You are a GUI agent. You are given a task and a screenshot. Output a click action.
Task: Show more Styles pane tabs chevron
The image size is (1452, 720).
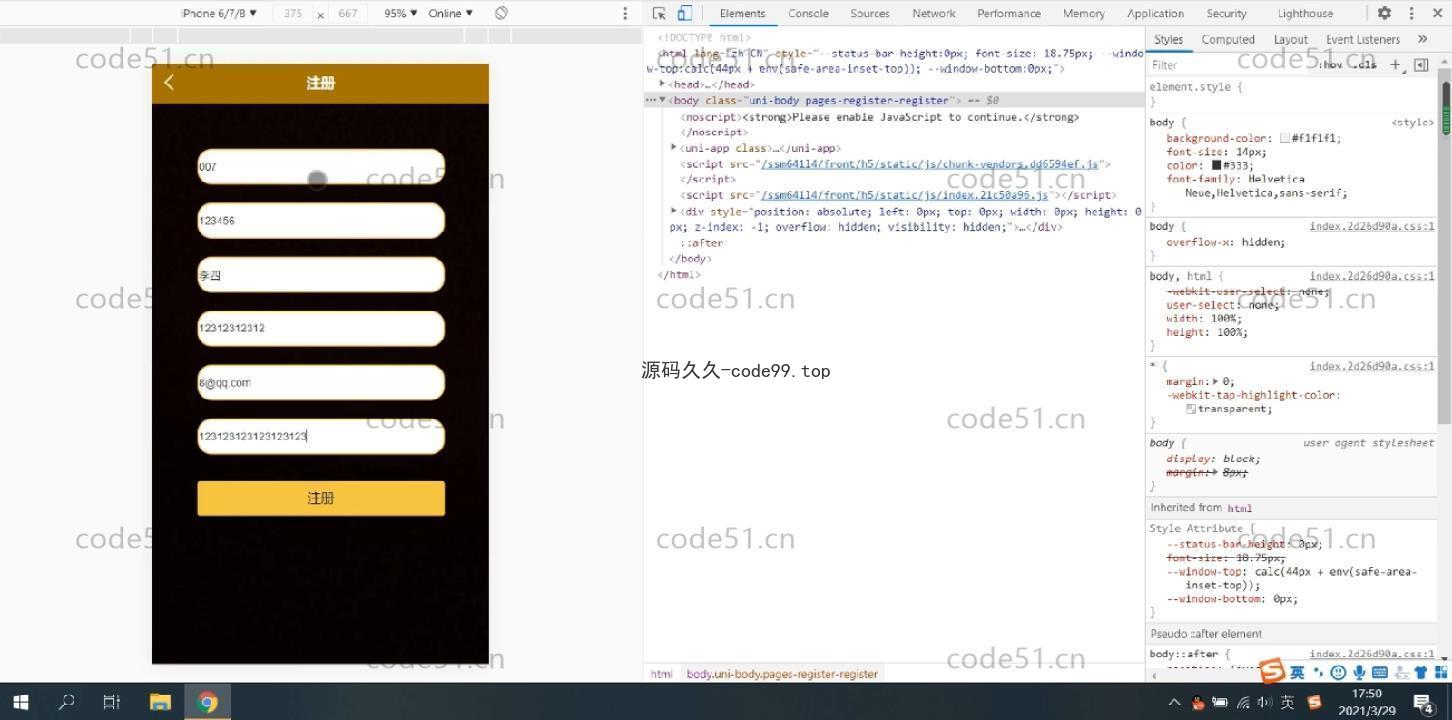click(1422, 39)
